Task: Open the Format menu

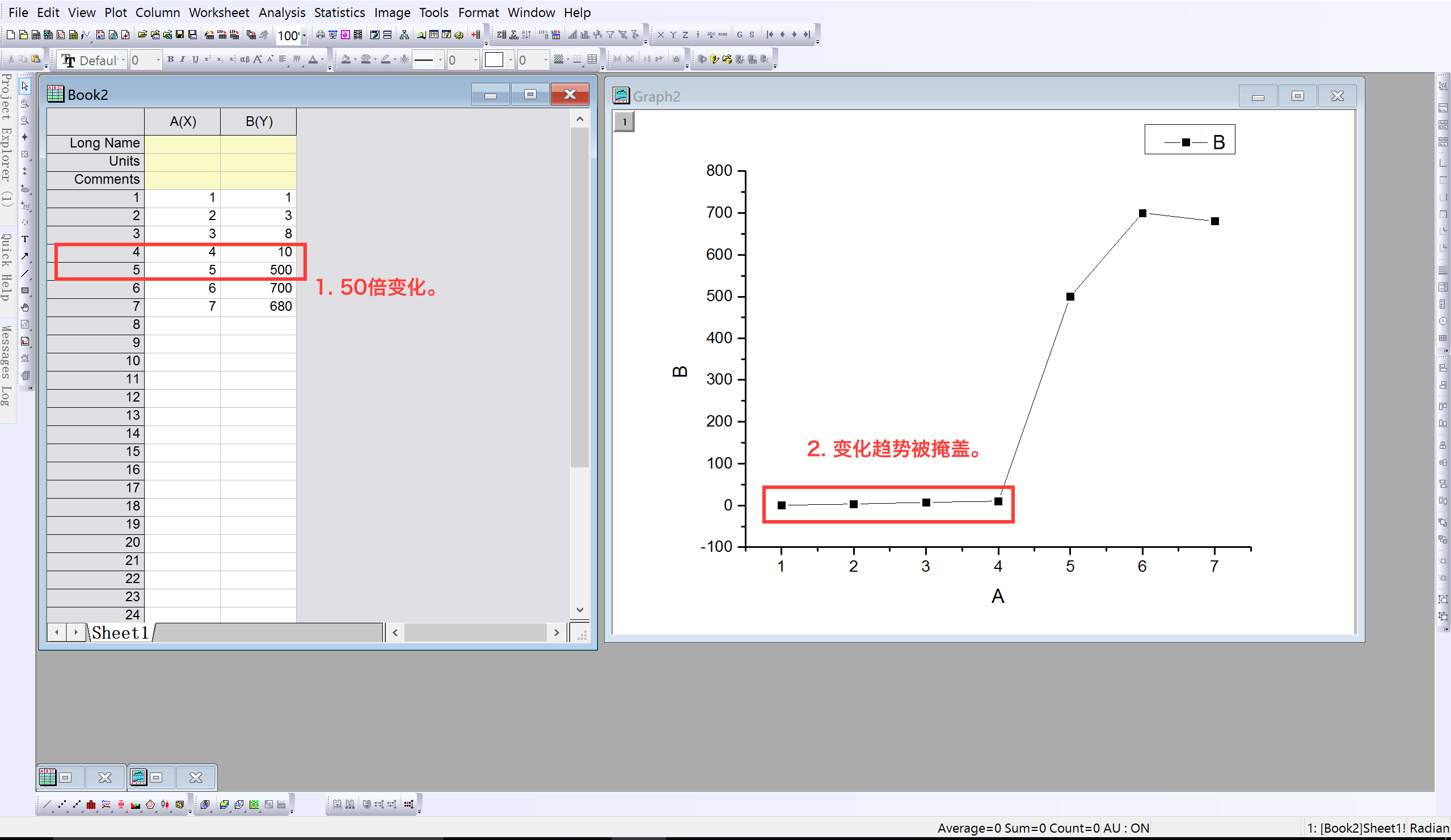Action: point(478,12)
